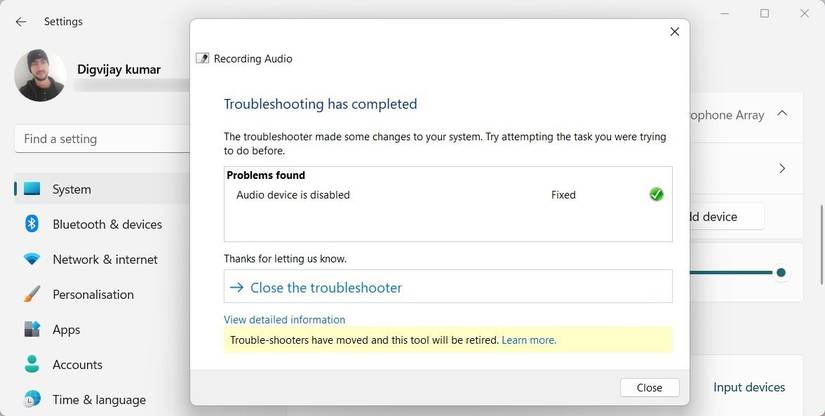This screenshot has height=416, width=825.
Task: Click the Bluetooth & devices icon
Action: pyautogui.click(x=32, y=224)
